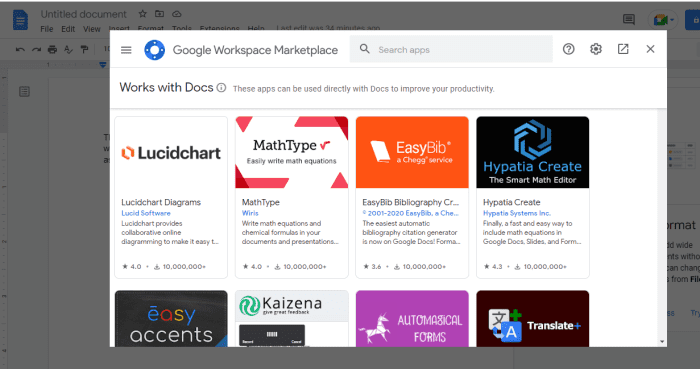Click the Hypatia Create 4.3 rating
The height and width of the screenshot is (369, 700).
(493, 266)
